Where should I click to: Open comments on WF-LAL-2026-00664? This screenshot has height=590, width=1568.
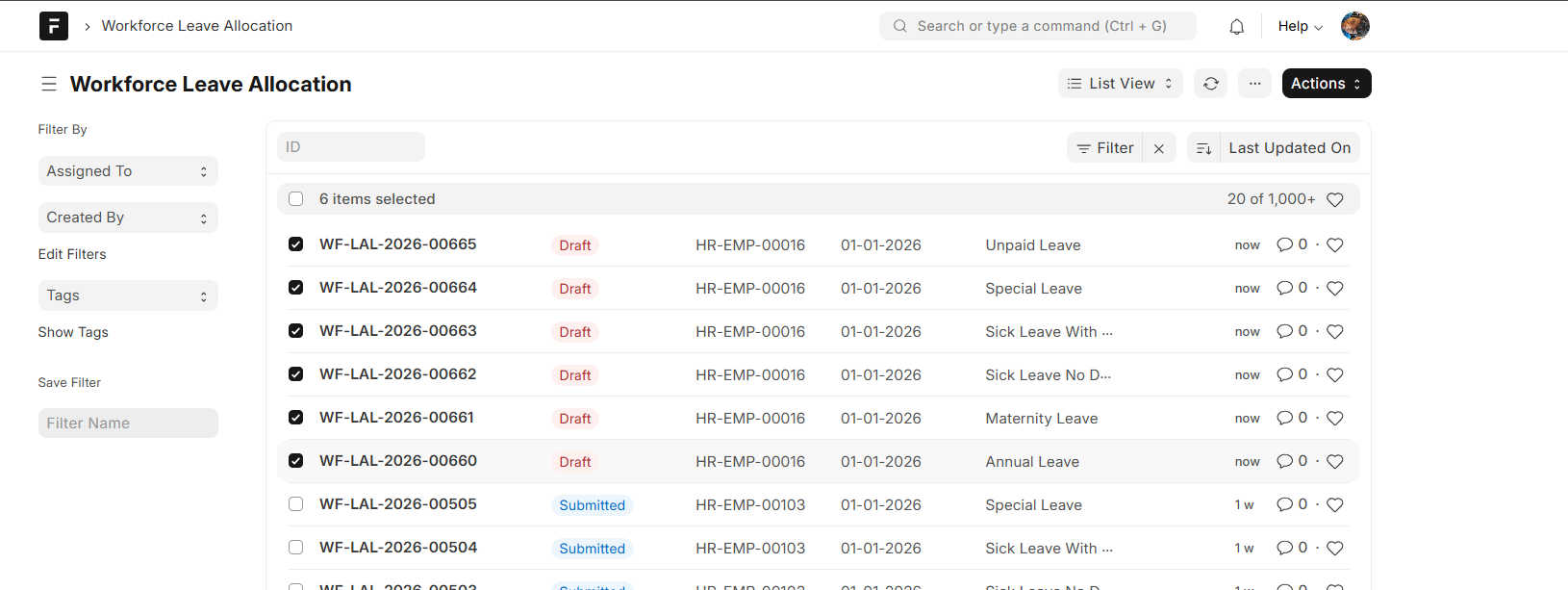[1292, 288]
